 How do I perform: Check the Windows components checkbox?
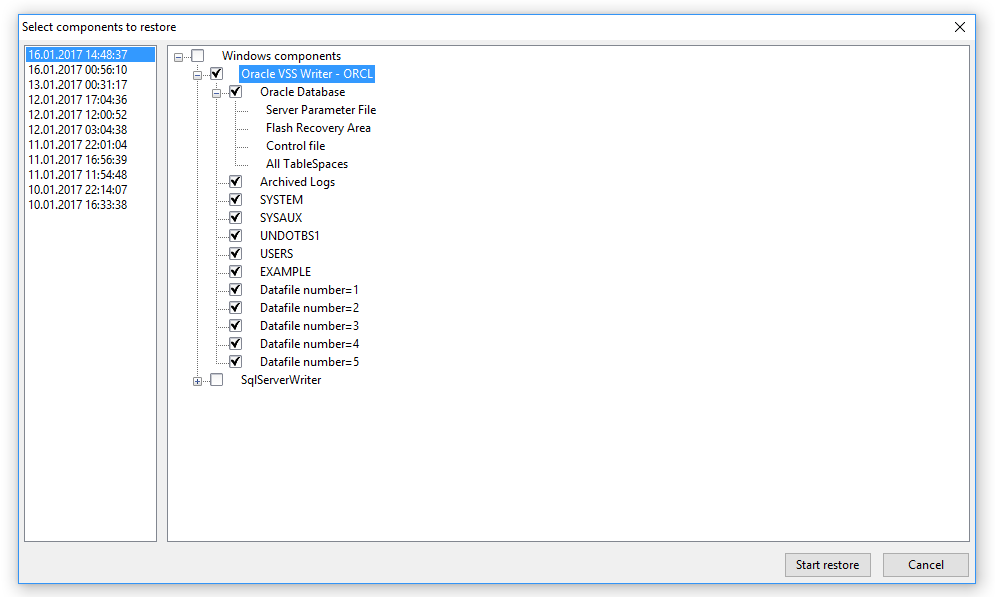coord(197,55)
